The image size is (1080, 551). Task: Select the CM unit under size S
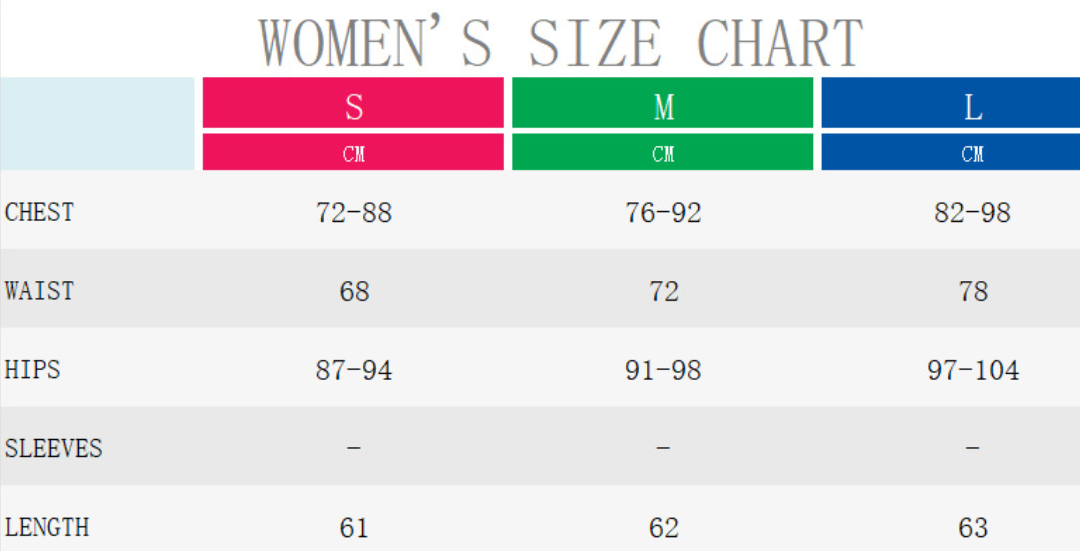pyautogui.click(x=353, y=154)
